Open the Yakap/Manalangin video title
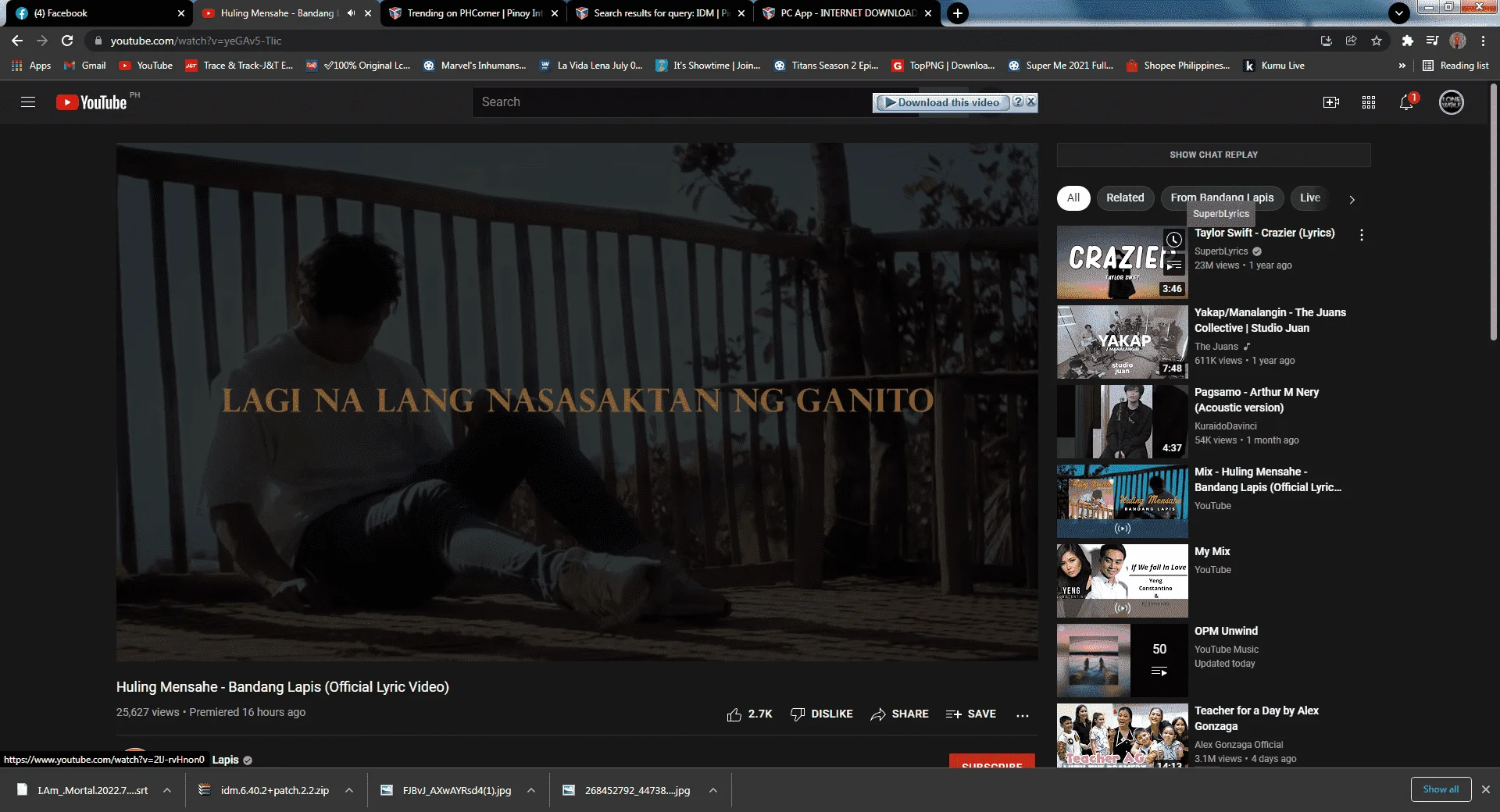The height and width of the screenshot is (812, 1500). [x=1270, y=320]
